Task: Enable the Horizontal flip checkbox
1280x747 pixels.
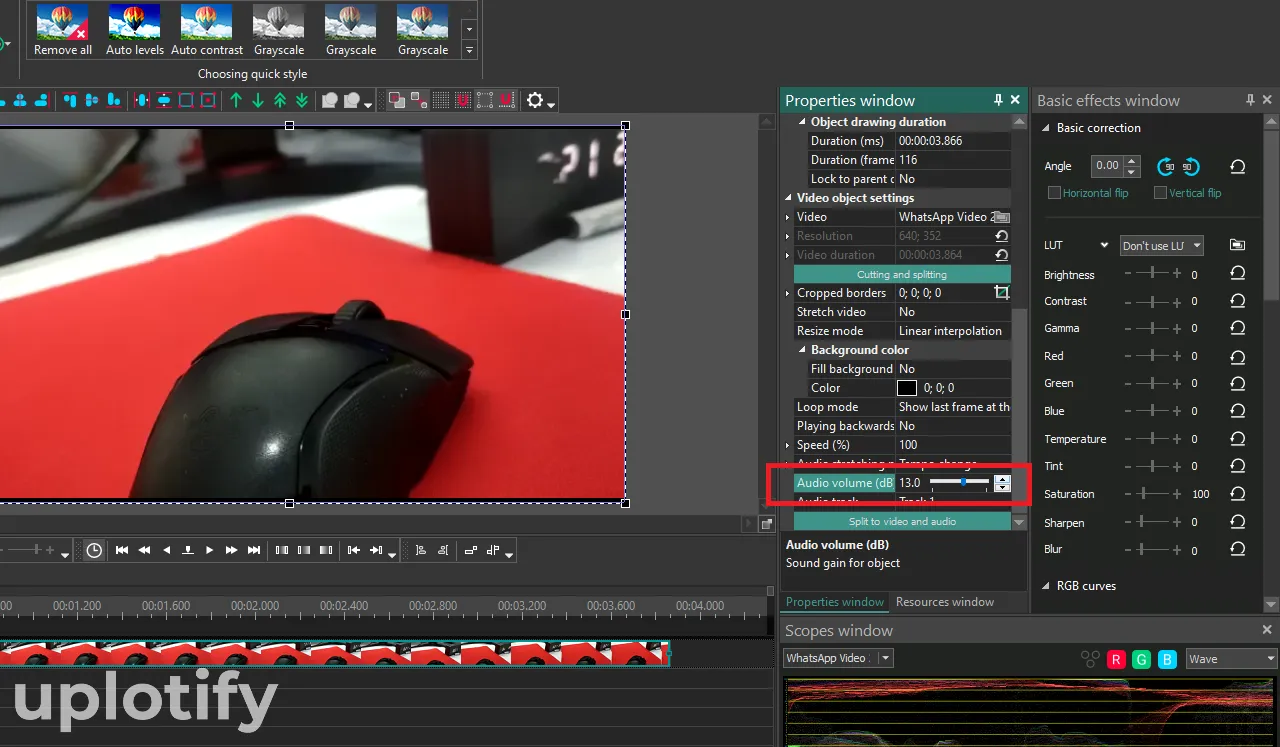Action: [1054, 193]
